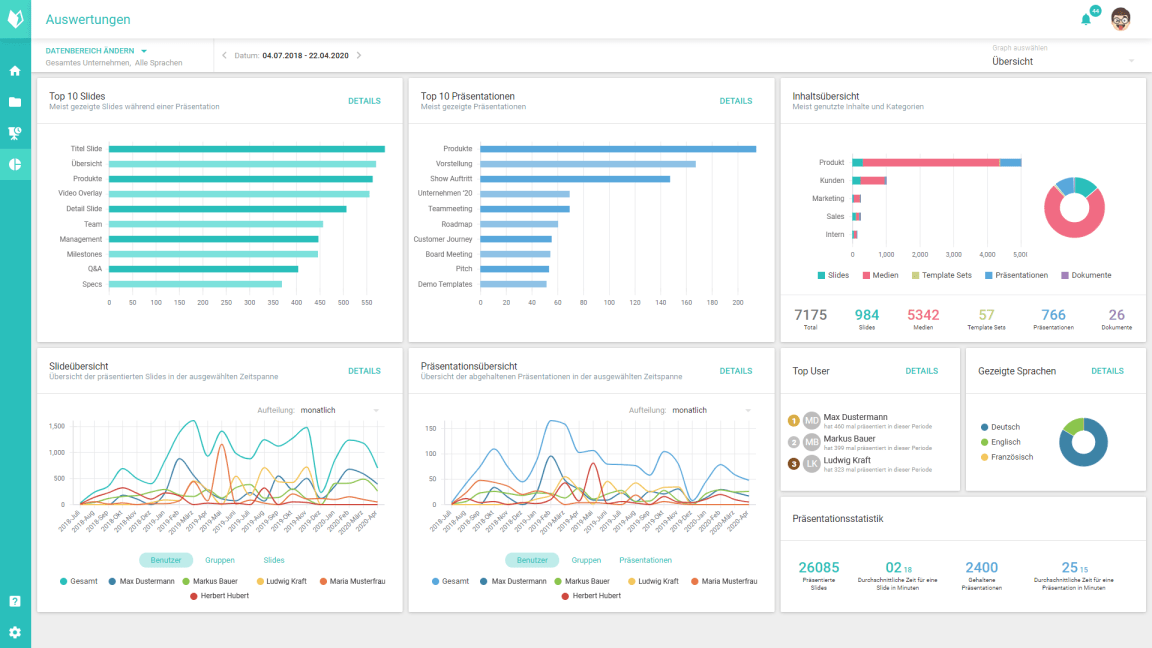
Task: Open Details of Präsentationsübersicht
Action: click(x=735, y=371)
